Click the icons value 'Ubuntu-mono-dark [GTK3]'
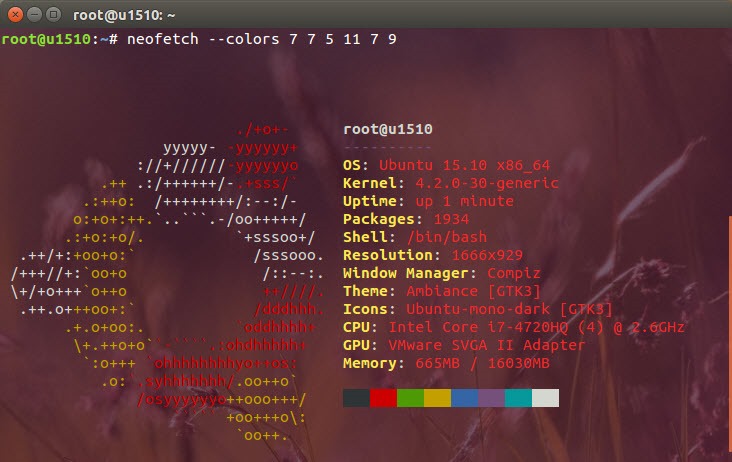The height and width of the screenshot is (462, 732). click(509, 309)
